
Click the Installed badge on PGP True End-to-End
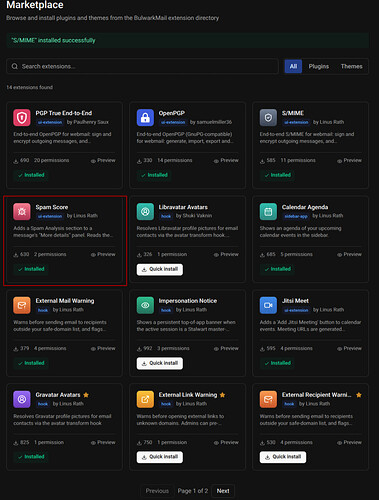point(31,175)
